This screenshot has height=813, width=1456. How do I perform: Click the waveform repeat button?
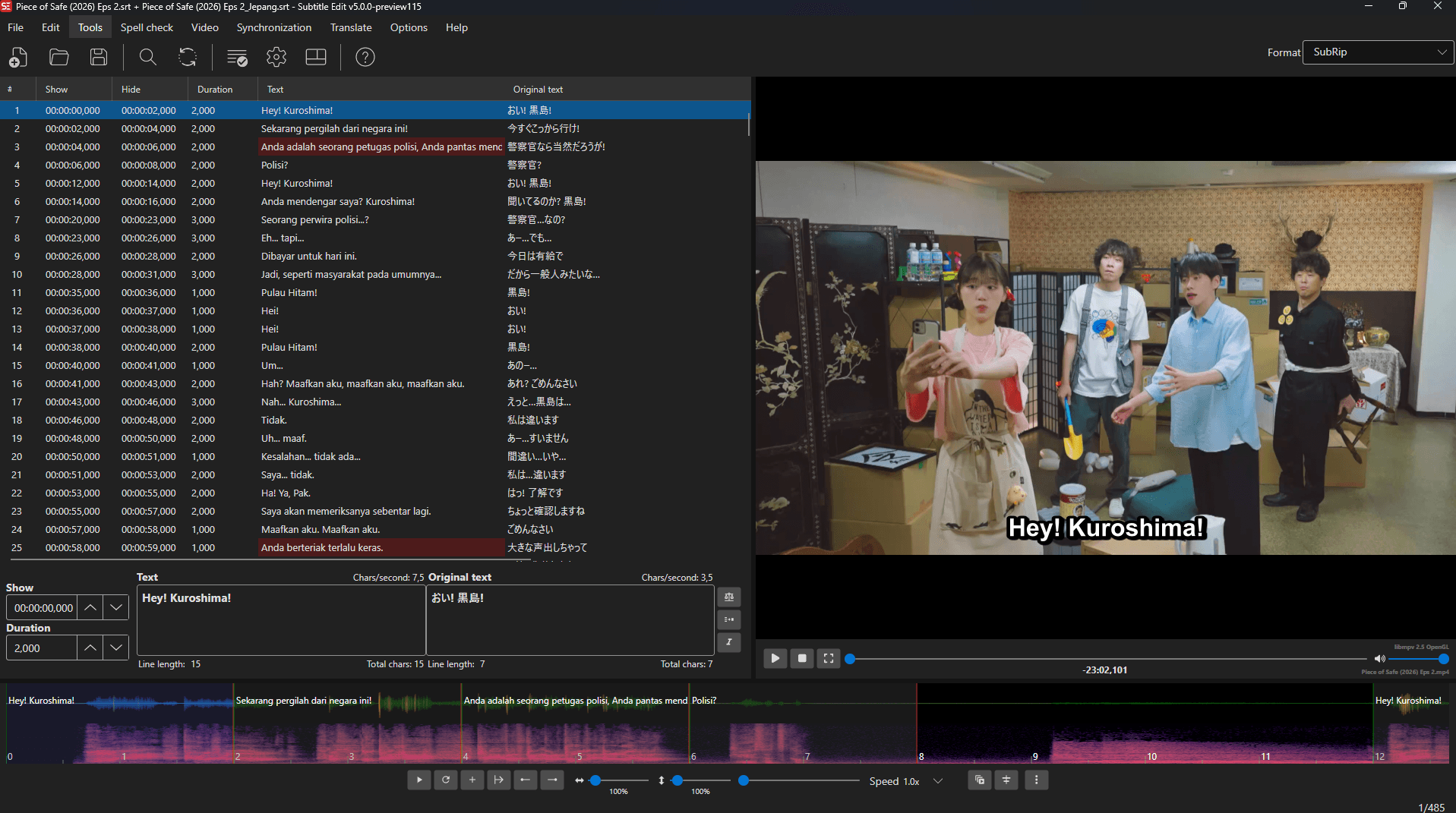446,780
